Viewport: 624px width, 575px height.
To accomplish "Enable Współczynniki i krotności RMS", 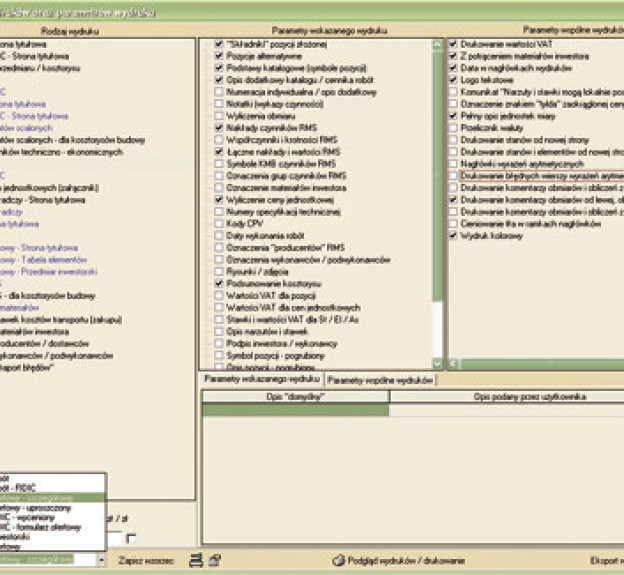I will pyautogui.click(x=219, y=140).
